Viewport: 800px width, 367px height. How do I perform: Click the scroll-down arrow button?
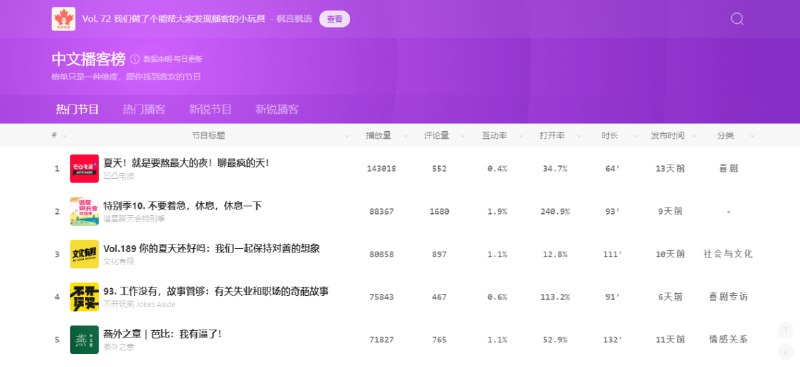point(785,351)
